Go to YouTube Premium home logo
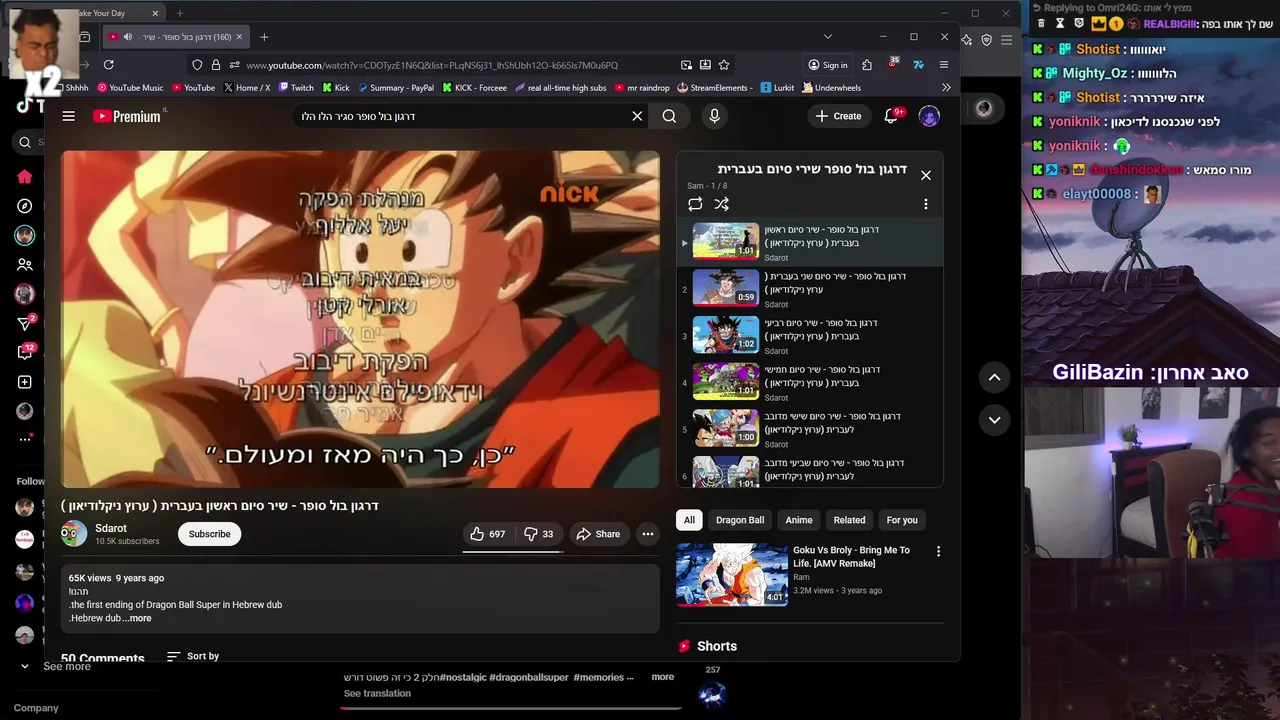The height and width of the screenshot is (720, 1280). click(x=127, y=116)
